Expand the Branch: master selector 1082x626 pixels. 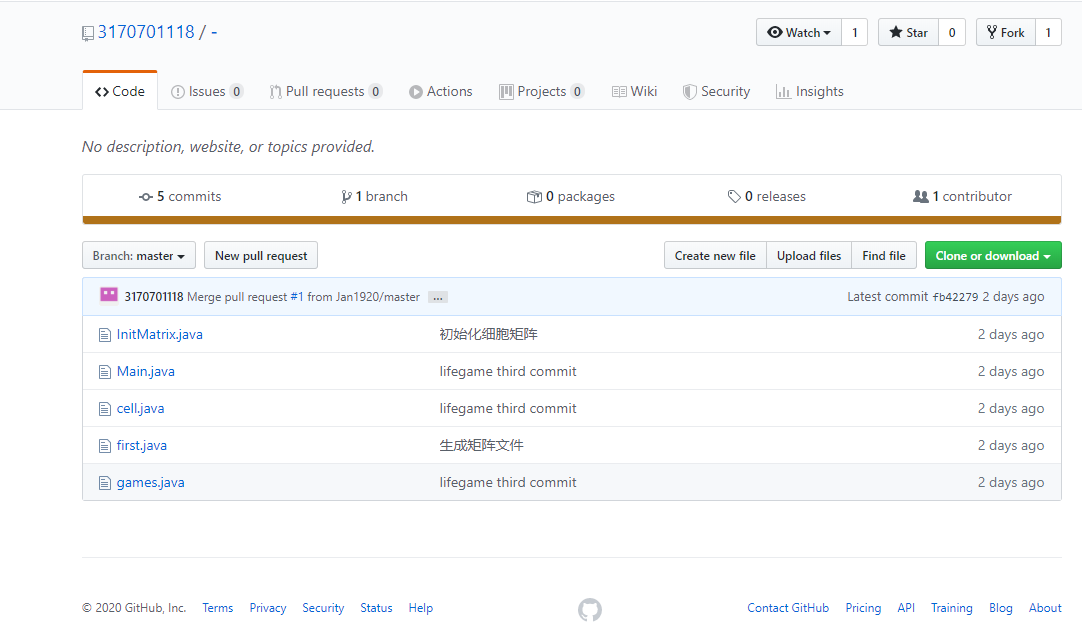click(138, 256)
